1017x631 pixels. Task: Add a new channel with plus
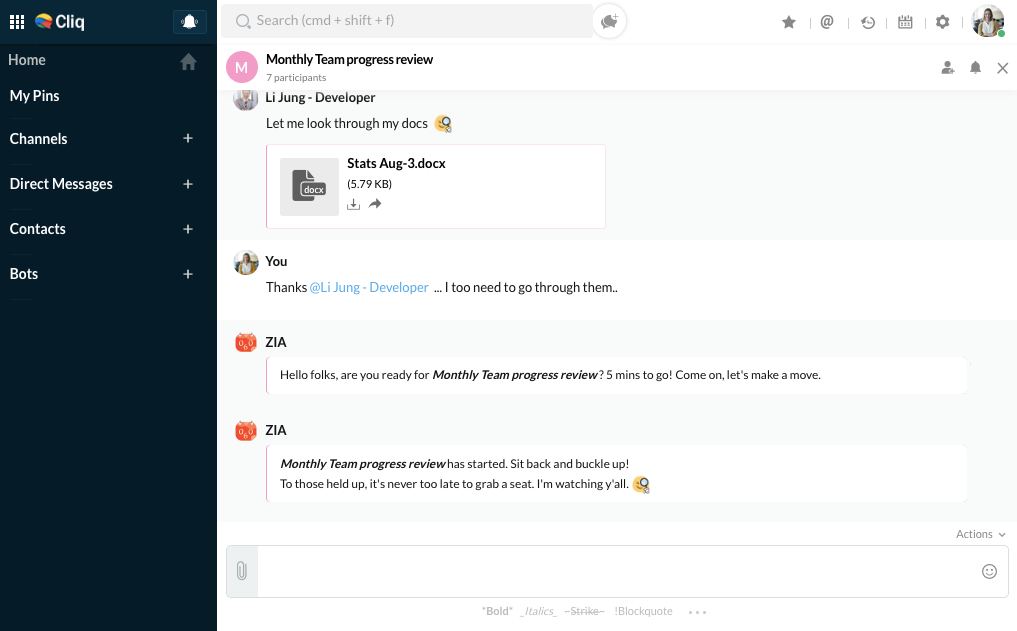pyautogui.click(x=188, y=139)
